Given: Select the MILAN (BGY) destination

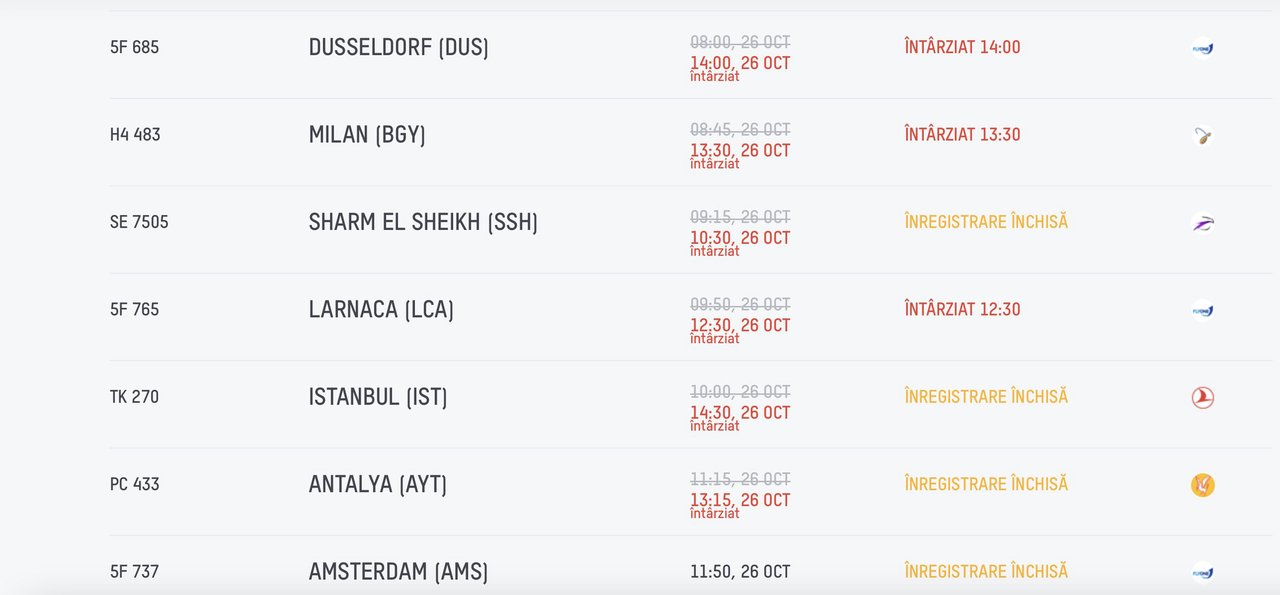Looking at the screenshot, I should click(367, 134).
